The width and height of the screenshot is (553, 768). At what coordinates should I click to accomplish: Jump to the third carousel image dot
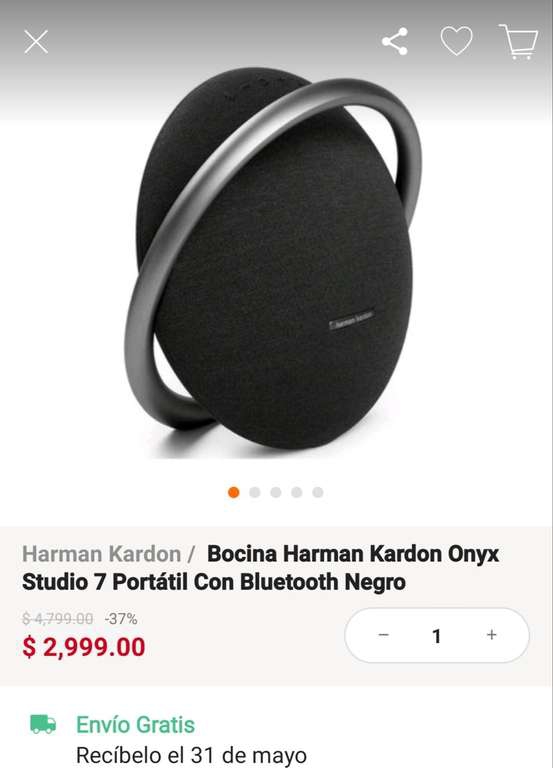(x=276, y=492)
